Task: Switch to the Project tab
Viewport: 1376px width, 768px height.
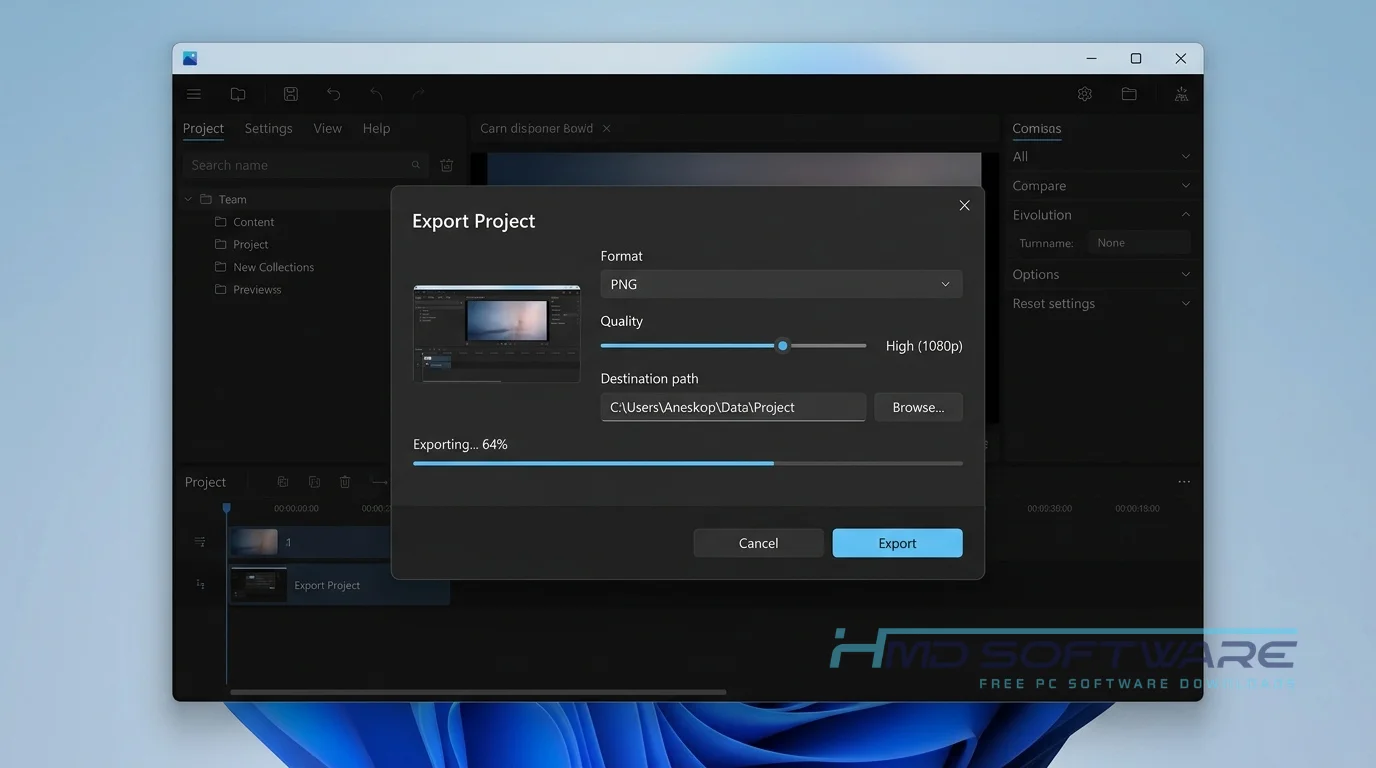Action: [203, 128]
